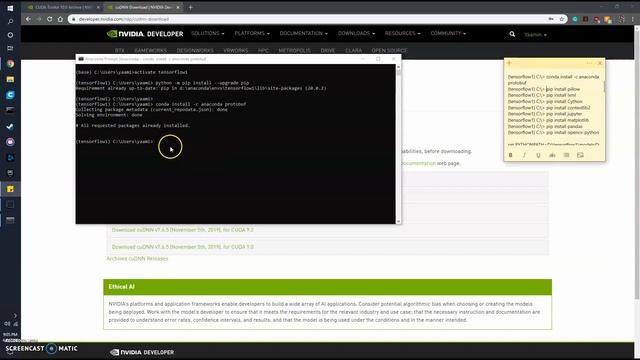The image size is (640, 360).
Task: Click the NVIDIA site search magnifier
Action: click(x=512, y=34)
